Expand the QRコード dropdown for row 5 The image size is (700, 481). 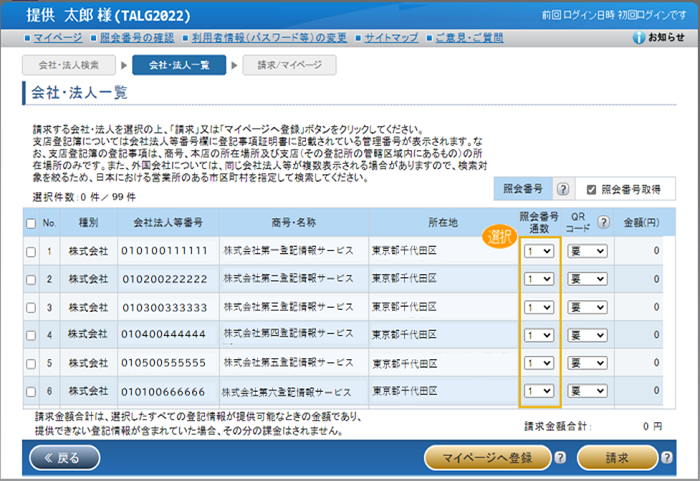coord(587,362)
